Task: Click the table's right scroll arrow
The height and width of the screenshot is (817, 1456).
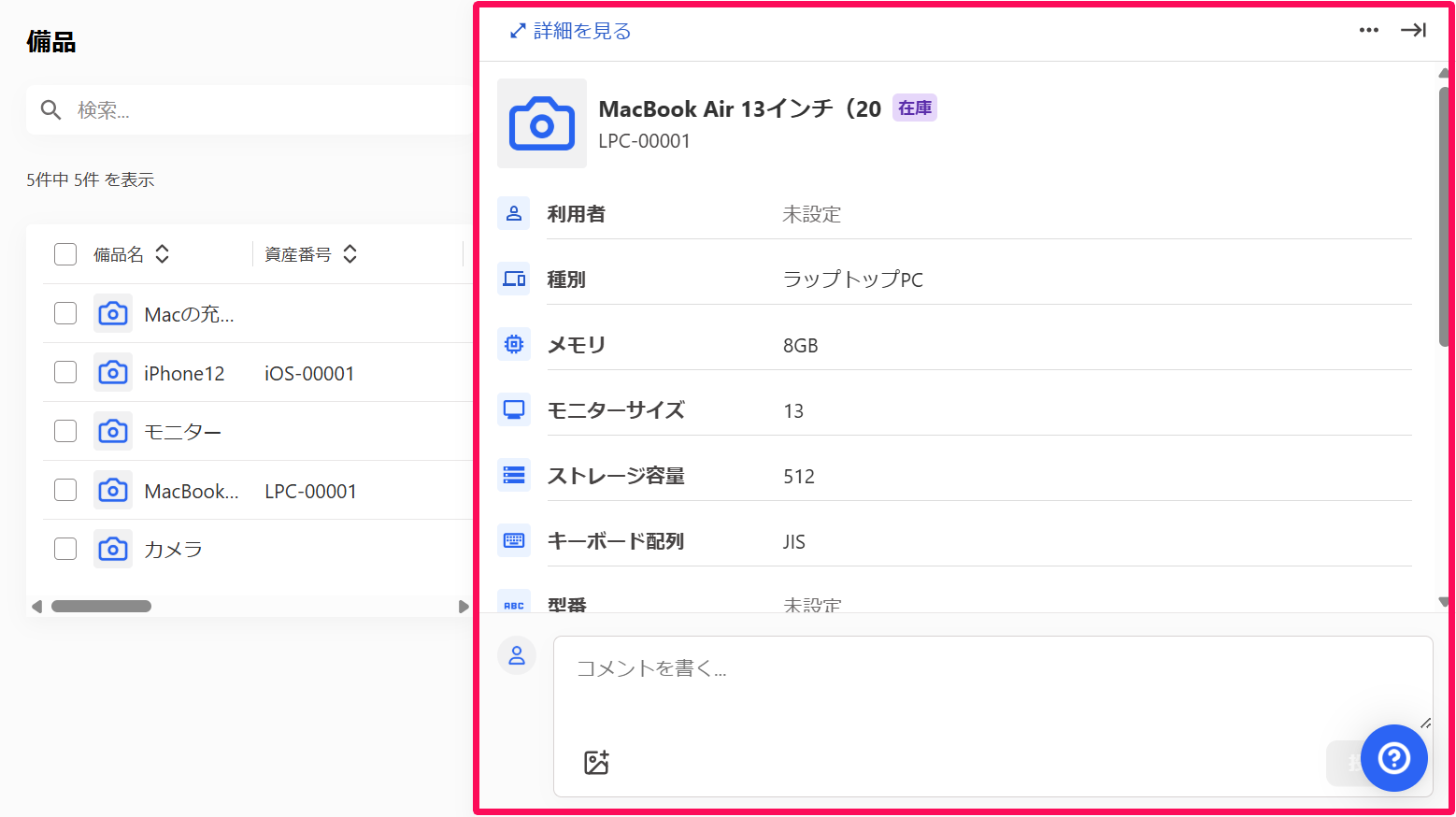Action: click(464, 607)
